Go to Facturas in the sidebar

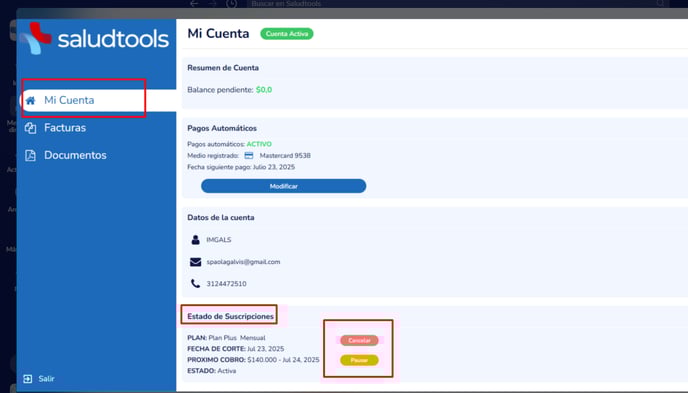tap(65, 128)
